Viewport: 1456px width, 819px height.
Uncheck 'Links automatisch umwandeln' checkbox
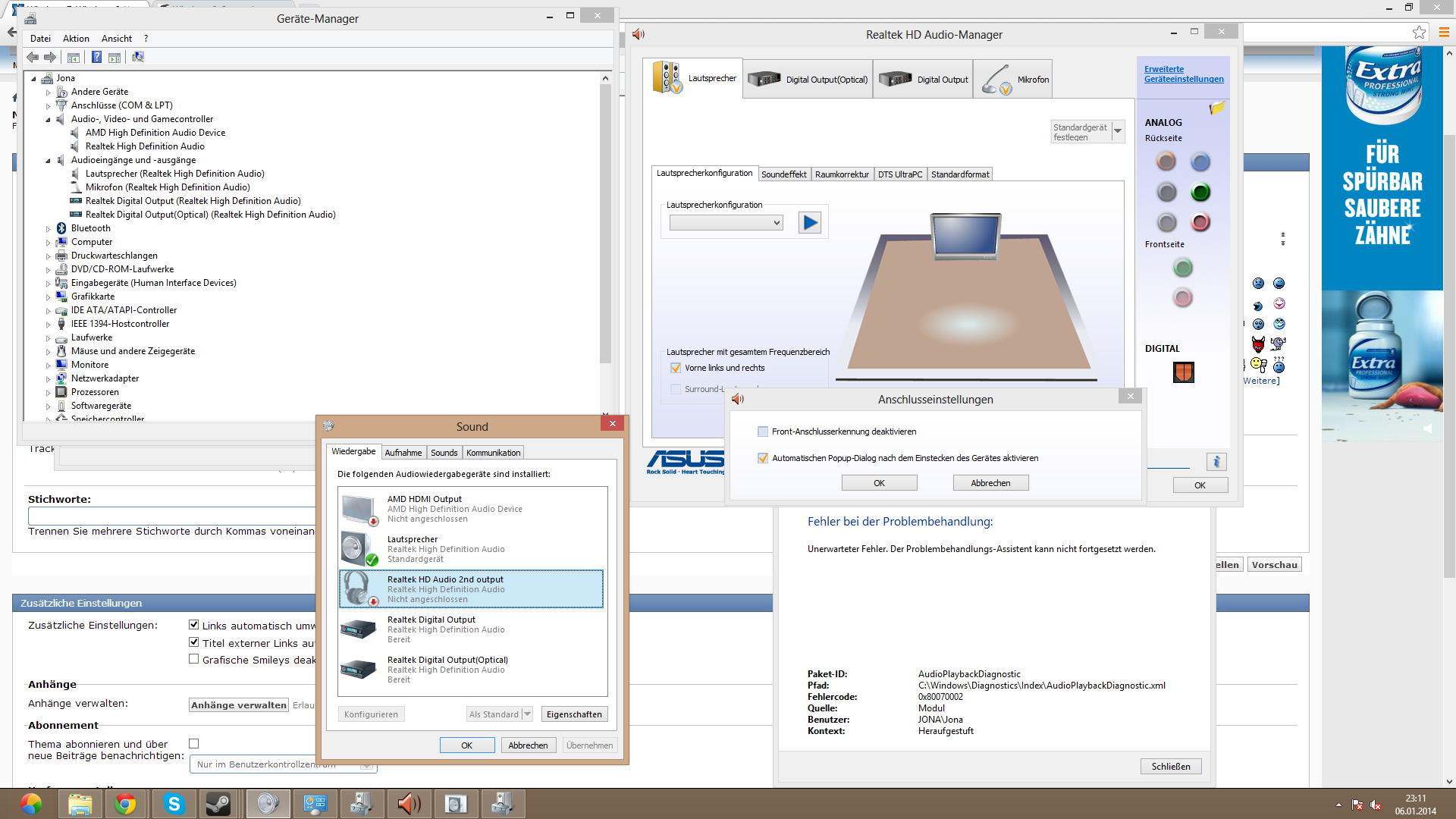pos(194,626)
